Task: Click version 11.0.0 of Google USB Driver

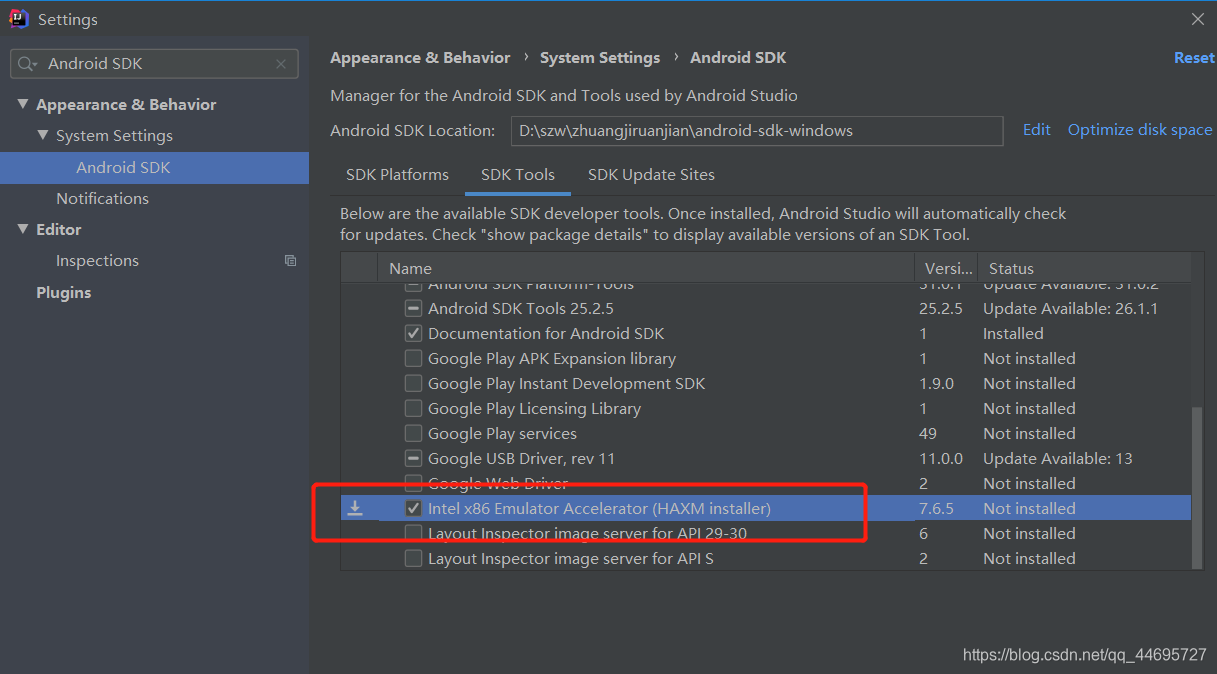Action: tap(941, 459)
